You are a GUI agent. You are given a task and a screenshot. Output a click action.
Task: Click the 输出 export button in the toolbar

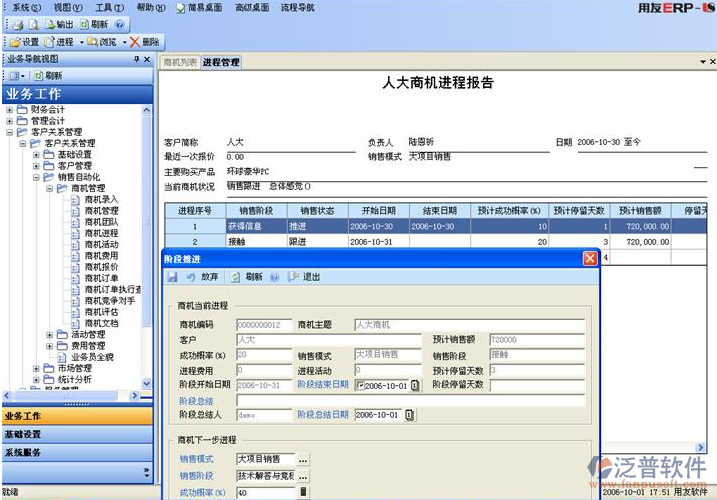[58, 23]
